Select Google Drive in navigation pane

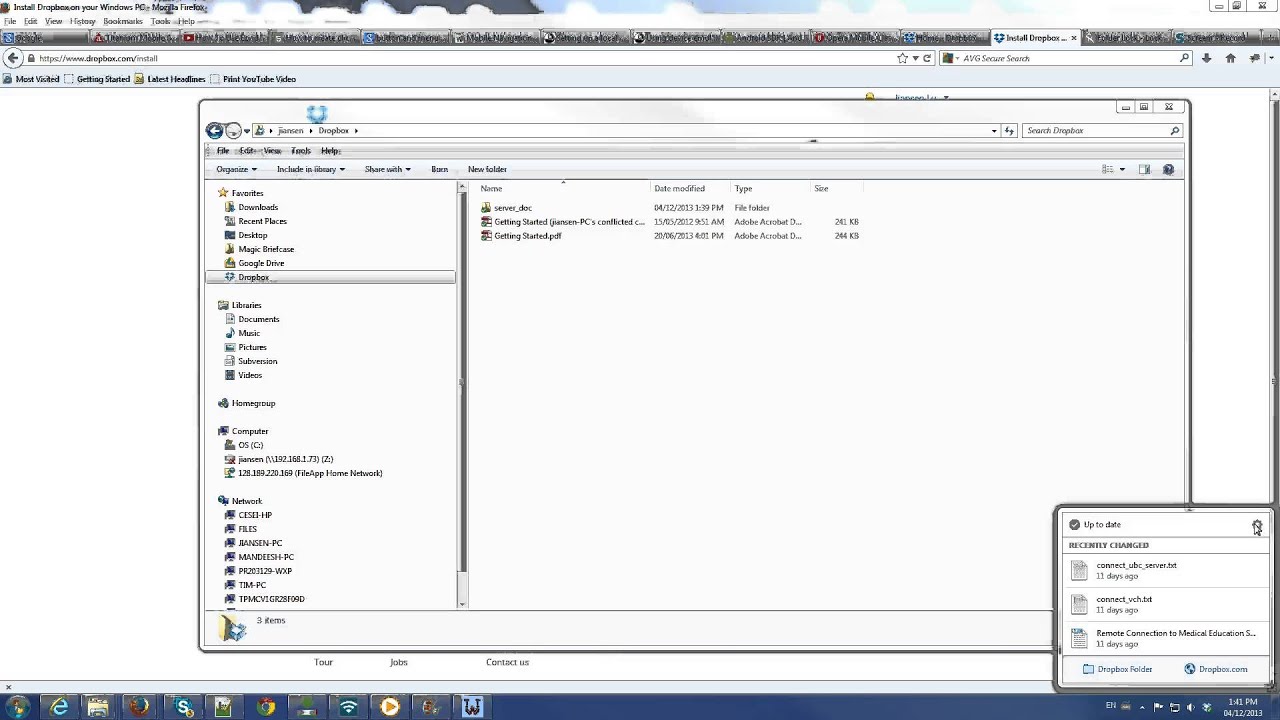coord(260,263)
